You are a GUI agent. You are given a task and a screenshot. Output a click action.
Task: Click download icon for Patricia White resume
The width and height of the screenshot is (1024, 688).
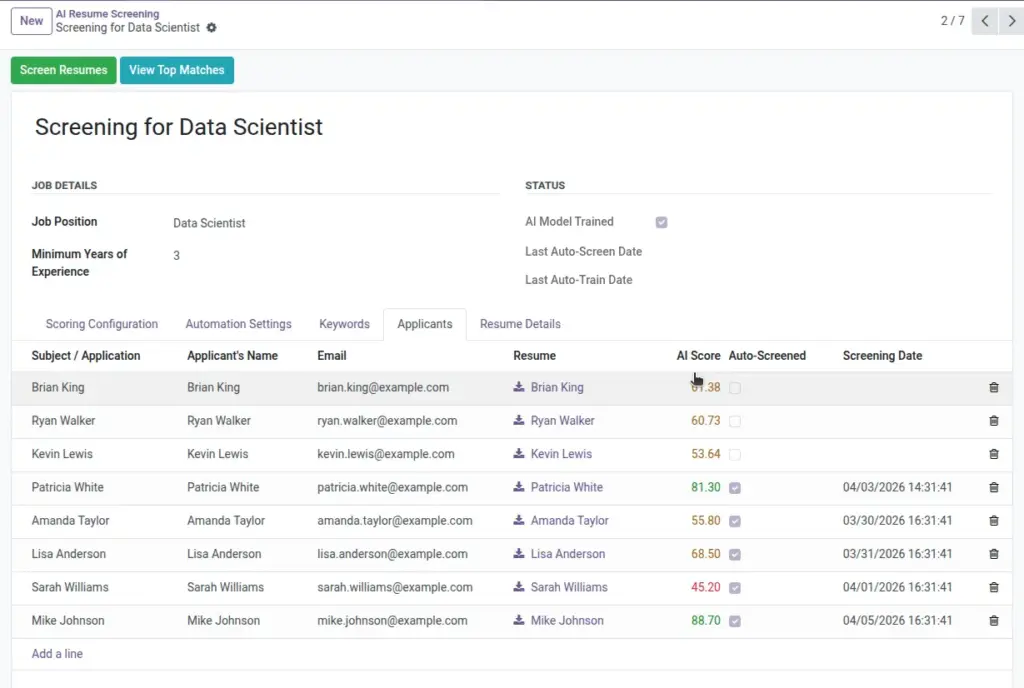[x=519, y=486]
